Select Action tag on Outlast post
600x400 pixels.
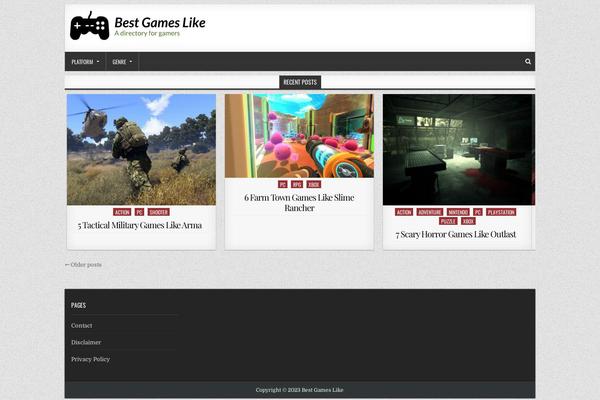point(404,212)
